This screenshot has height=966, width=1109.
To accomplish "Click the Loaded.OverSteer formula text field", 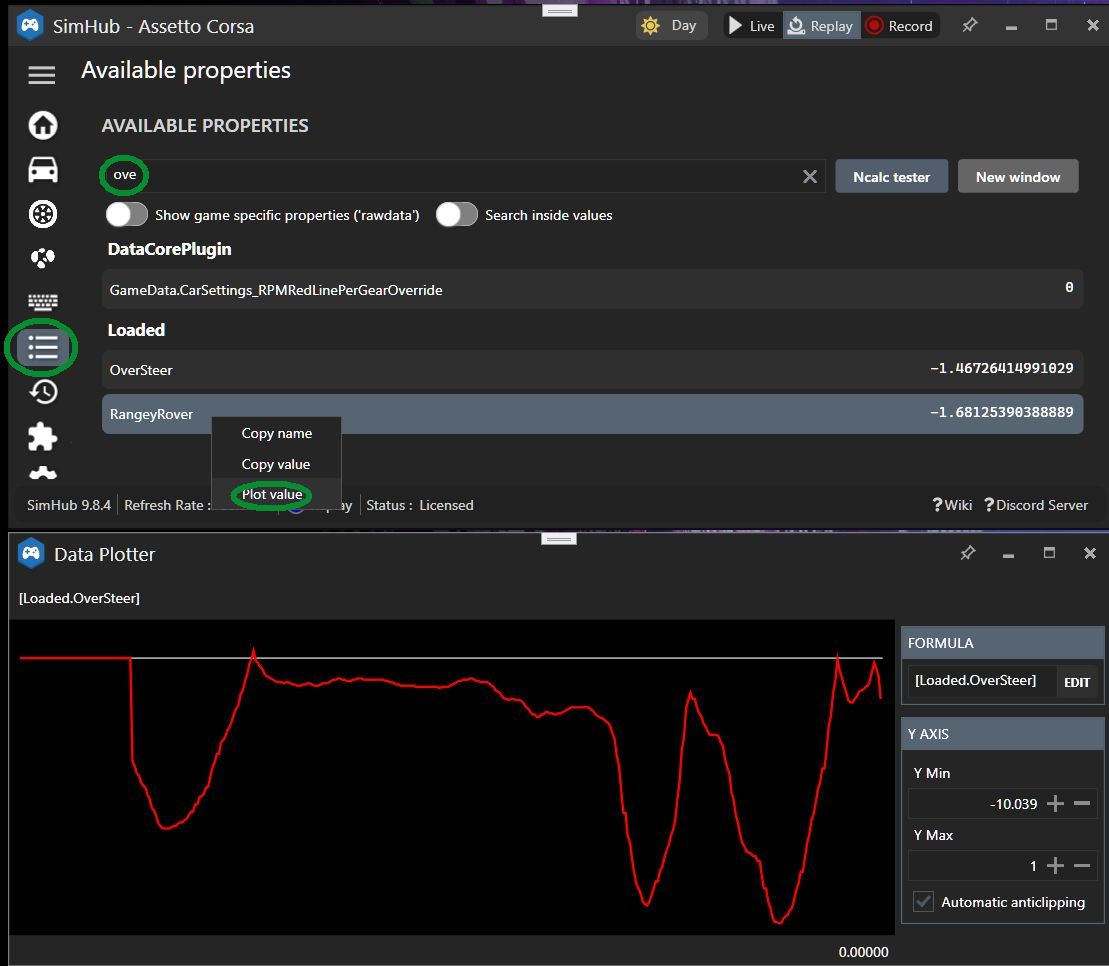I will click(982, 681).
